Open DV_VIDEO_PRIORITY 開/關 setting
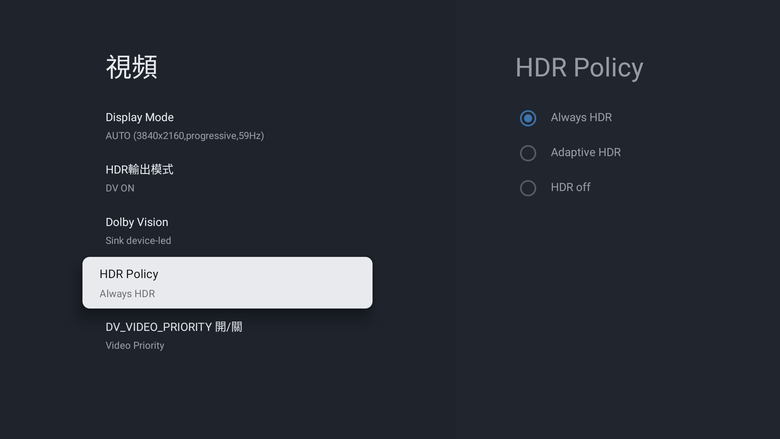 (x=227, y=336)
